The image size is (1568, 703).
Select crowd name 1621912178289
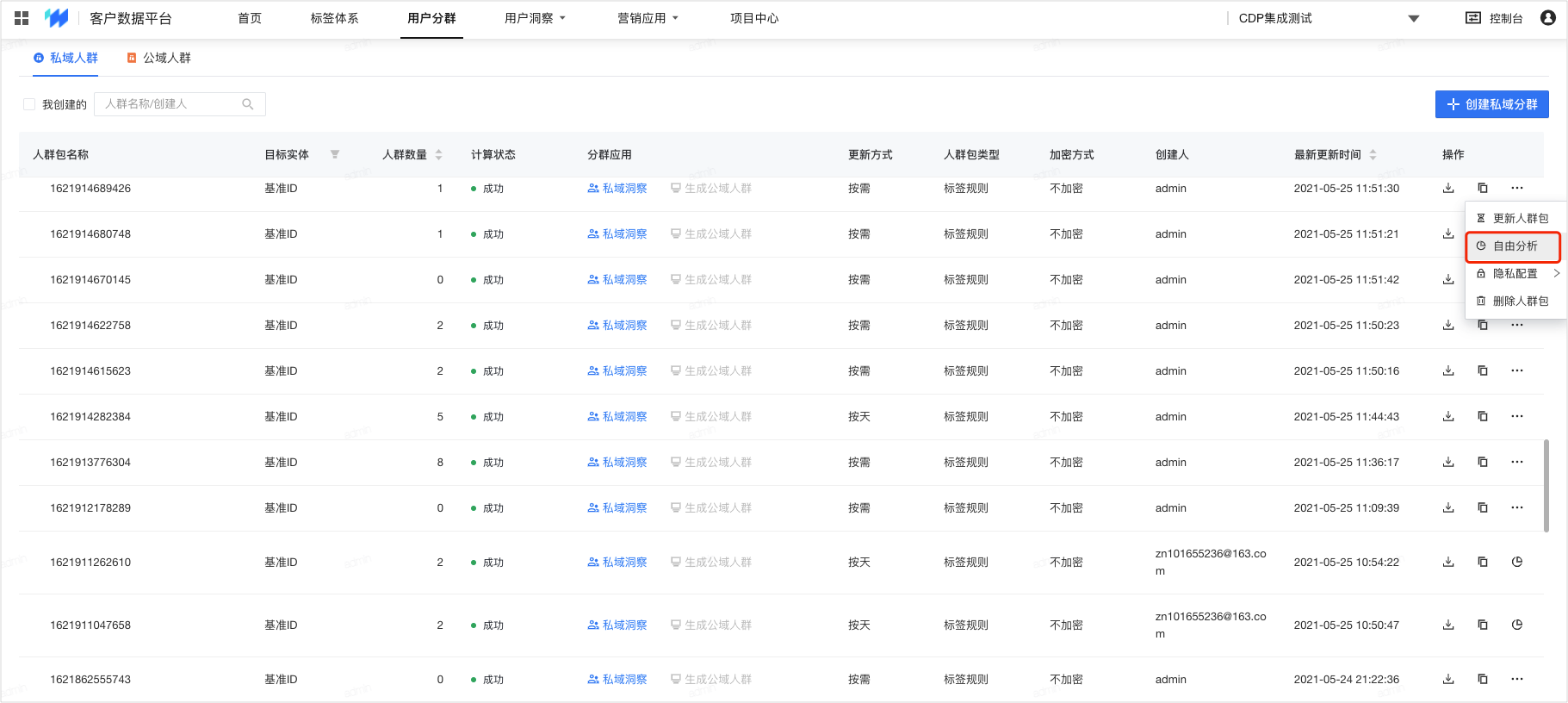(x=90, y=507)
